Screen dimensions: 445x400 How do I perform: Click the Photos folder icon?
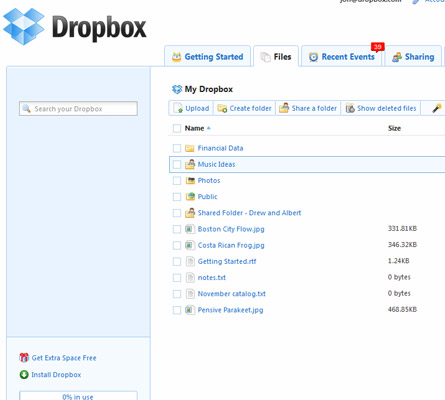click(190, 180)
